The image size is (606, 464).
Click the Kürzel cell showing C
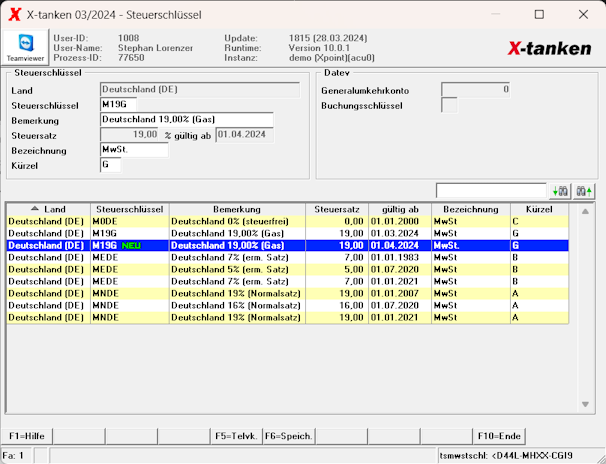[539, 221]
